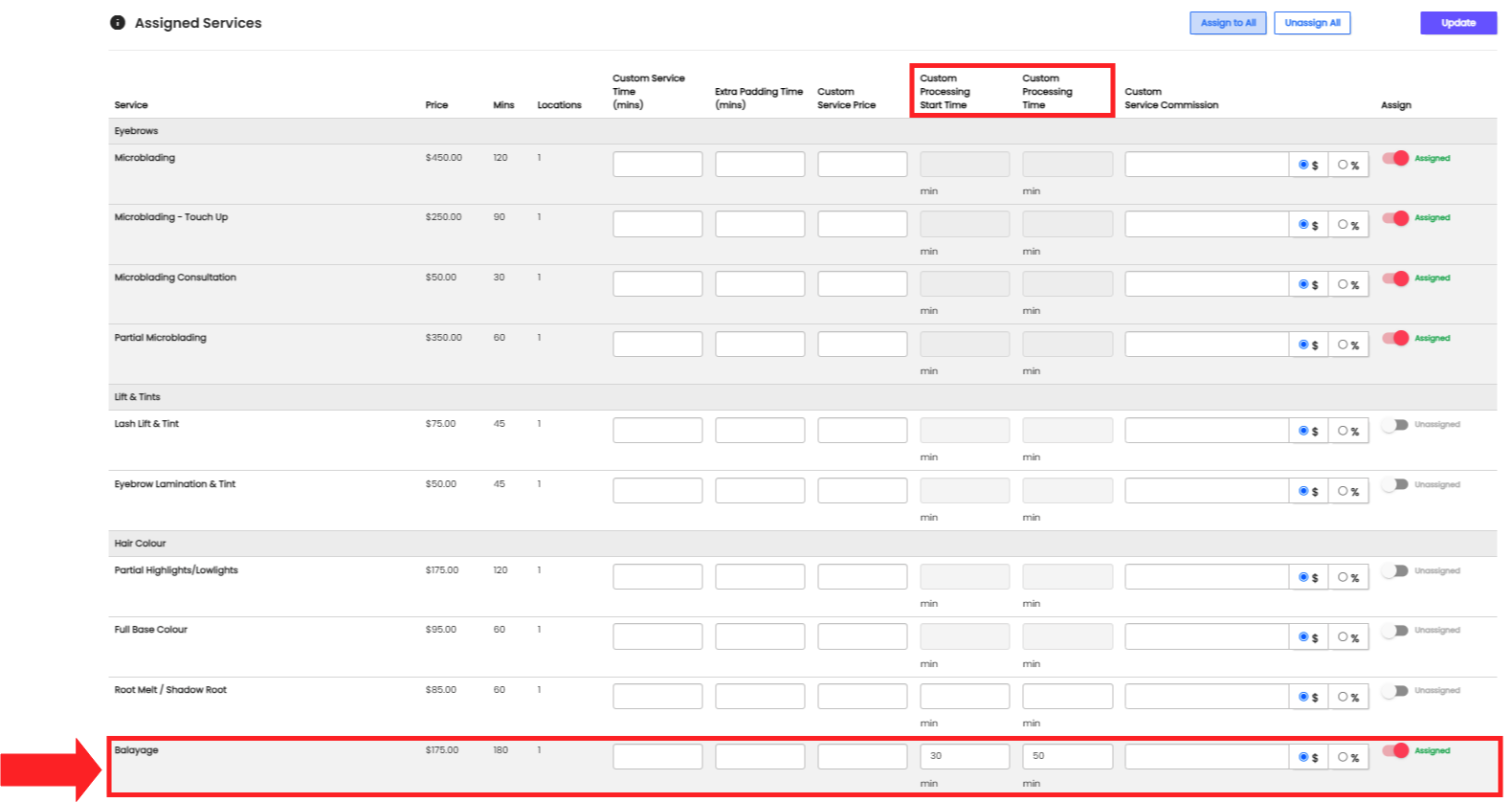Click the Microblading service name
The height and width of the screenshot is (802, 1512).
pos(145,158)
